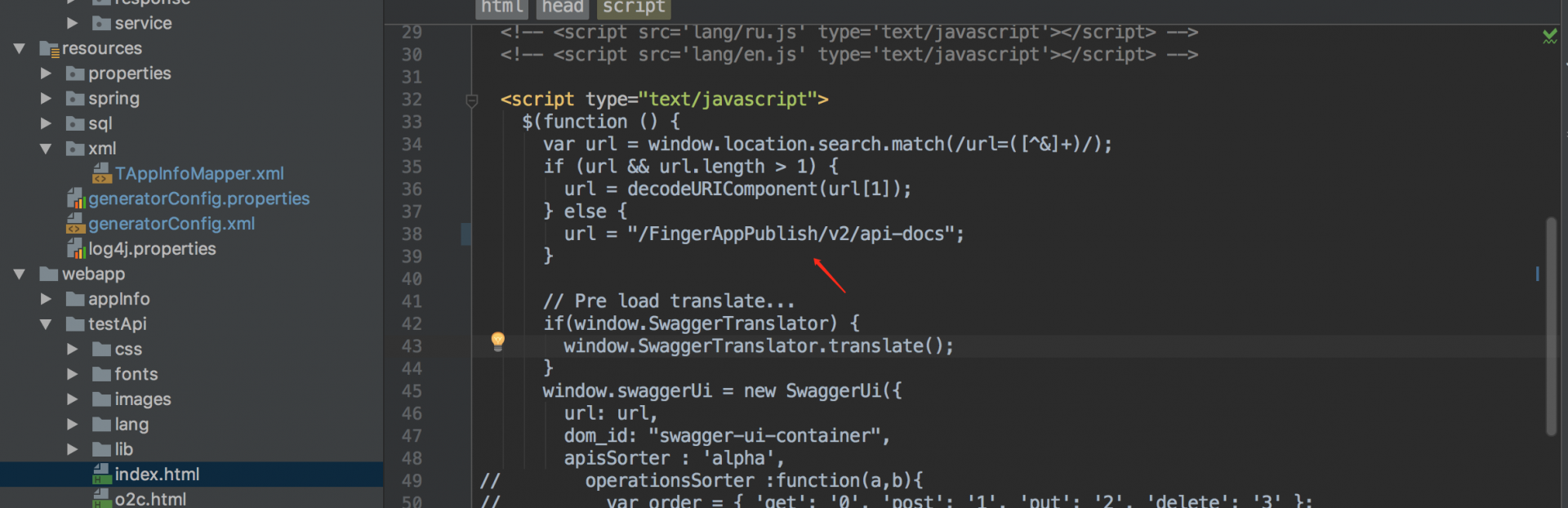The height and width of the screenshot is (508, 1568).
Task: Click line number 38 in the gutter
Action: 412,234
